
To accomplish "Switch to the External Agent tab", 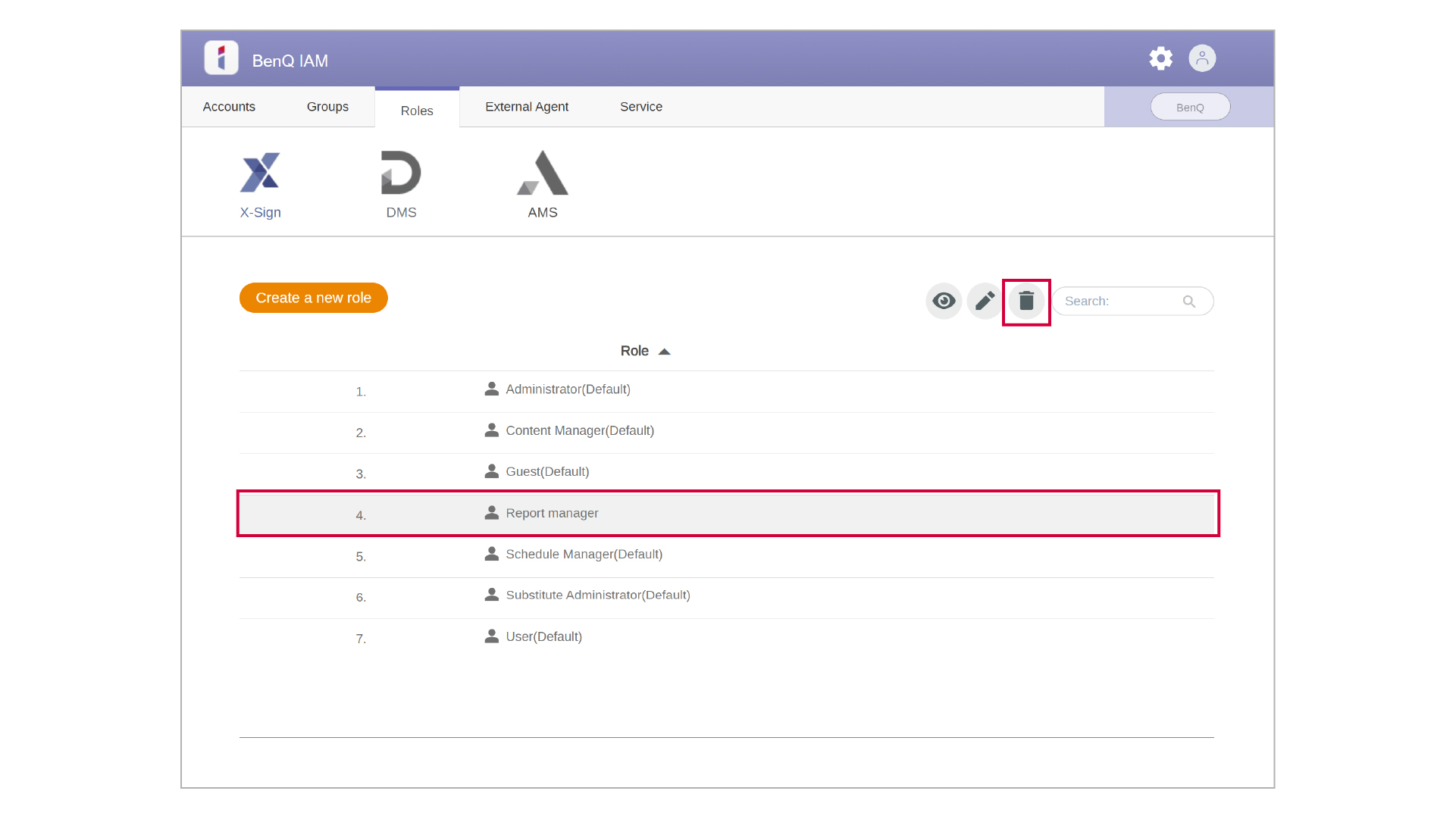I will pos(527,106).
